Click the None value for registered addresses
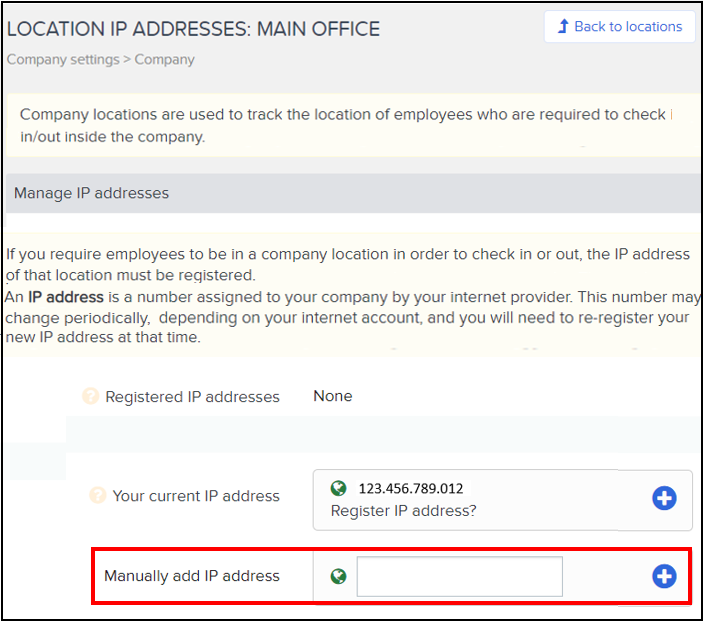 point(333,396)
